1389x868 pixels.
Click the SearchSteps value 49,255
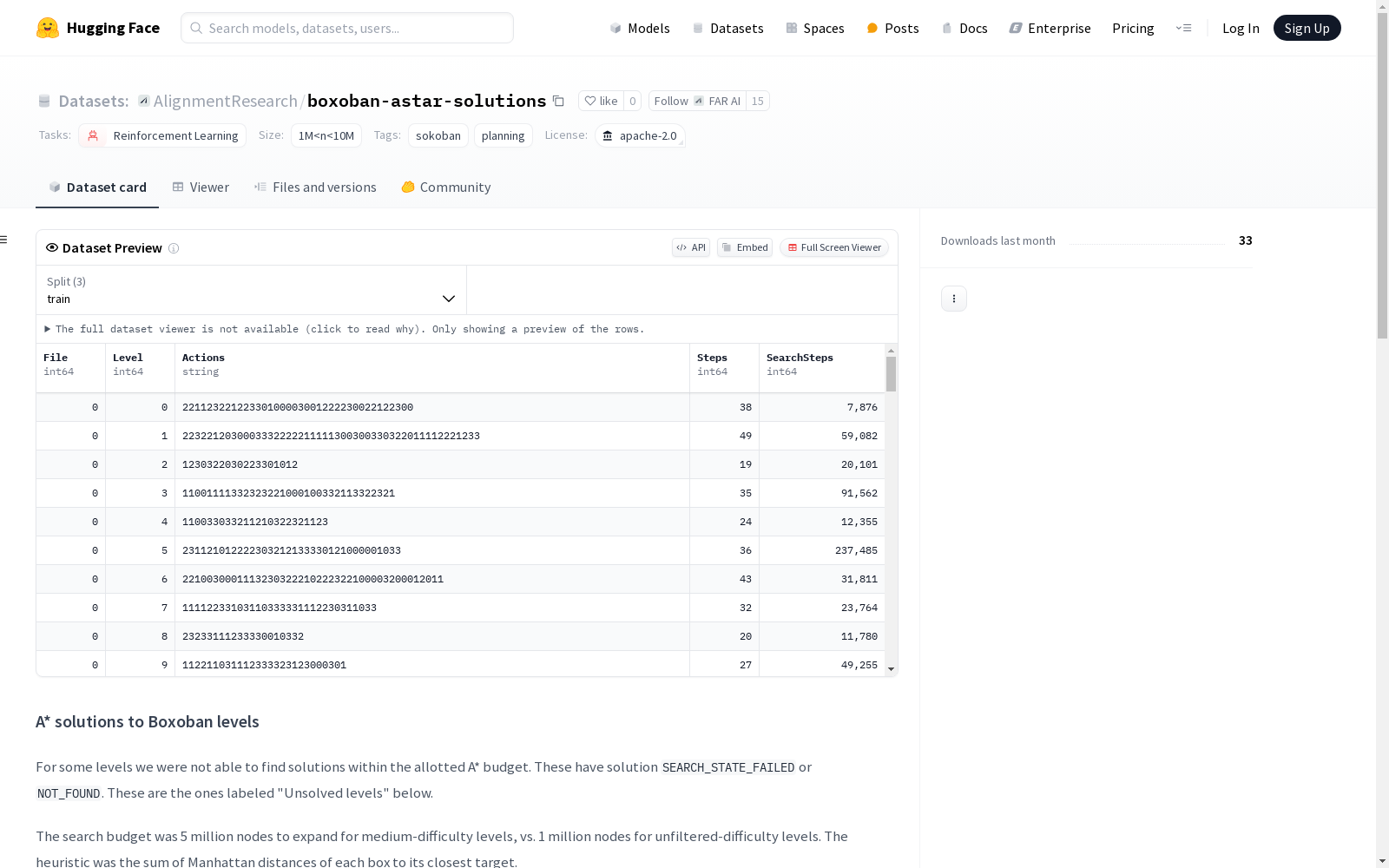859,665
